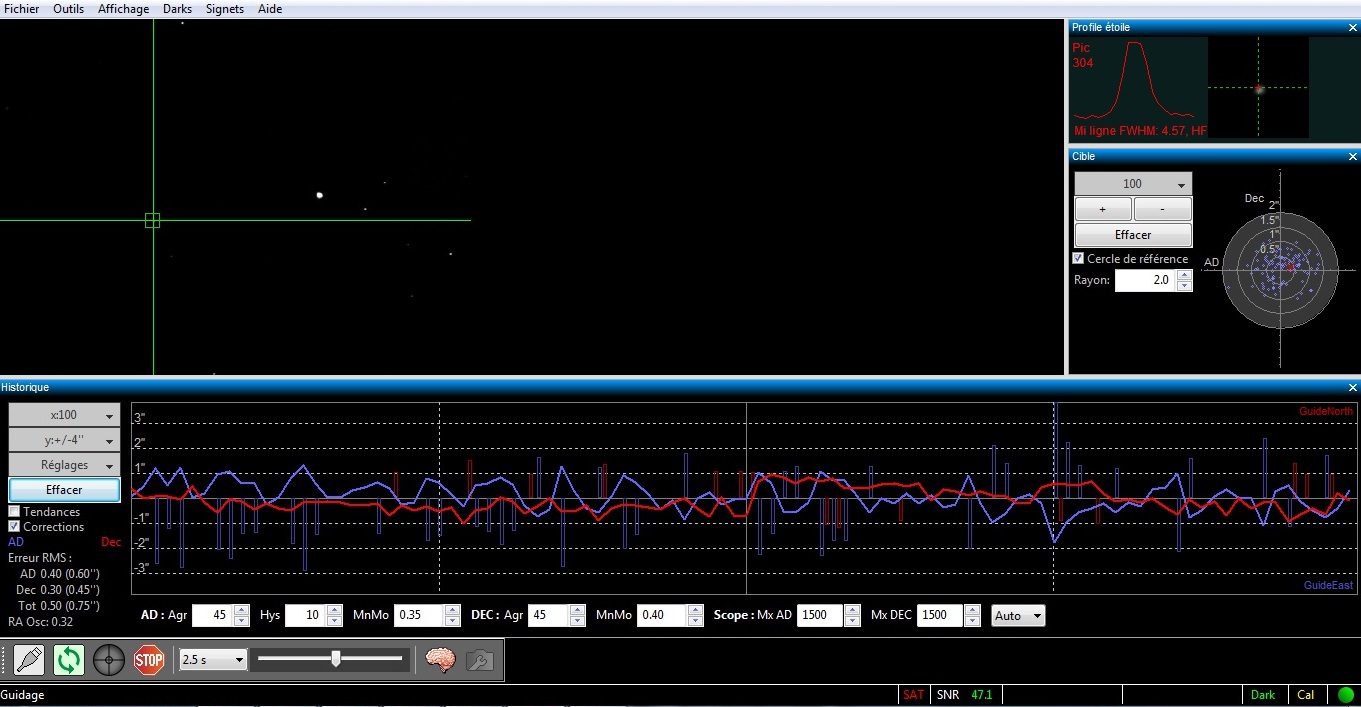1361x707 pixels.
Task: Click the camera connect (USB plug) icon
Action: [29, 659]
